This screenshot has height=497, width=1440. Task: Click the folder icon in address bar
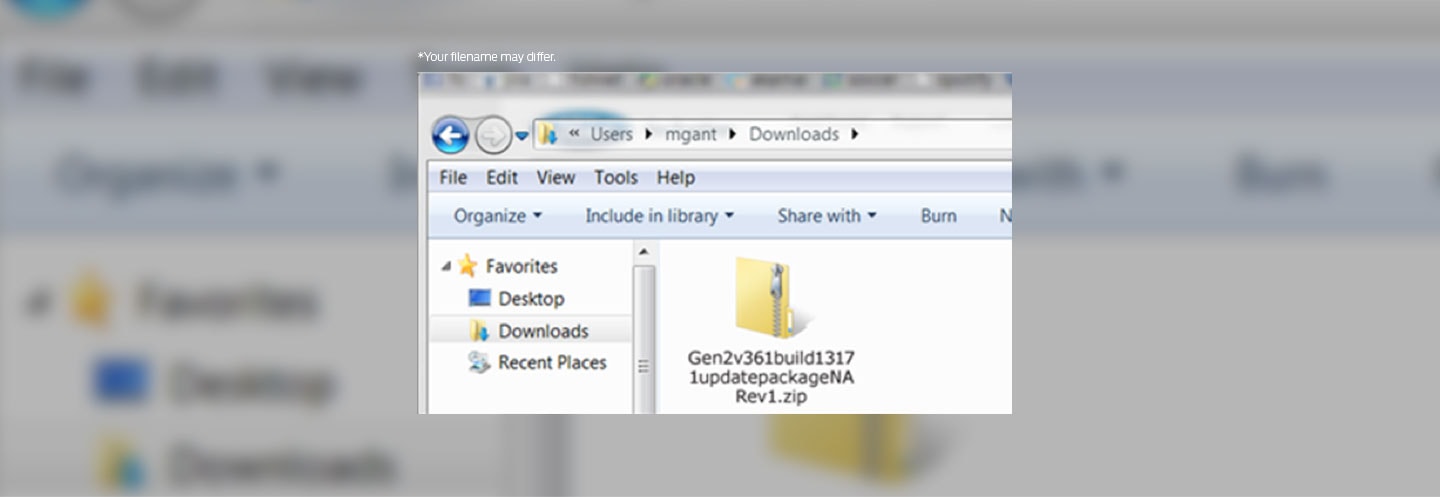pyautogui.click(x=548, y=134)
